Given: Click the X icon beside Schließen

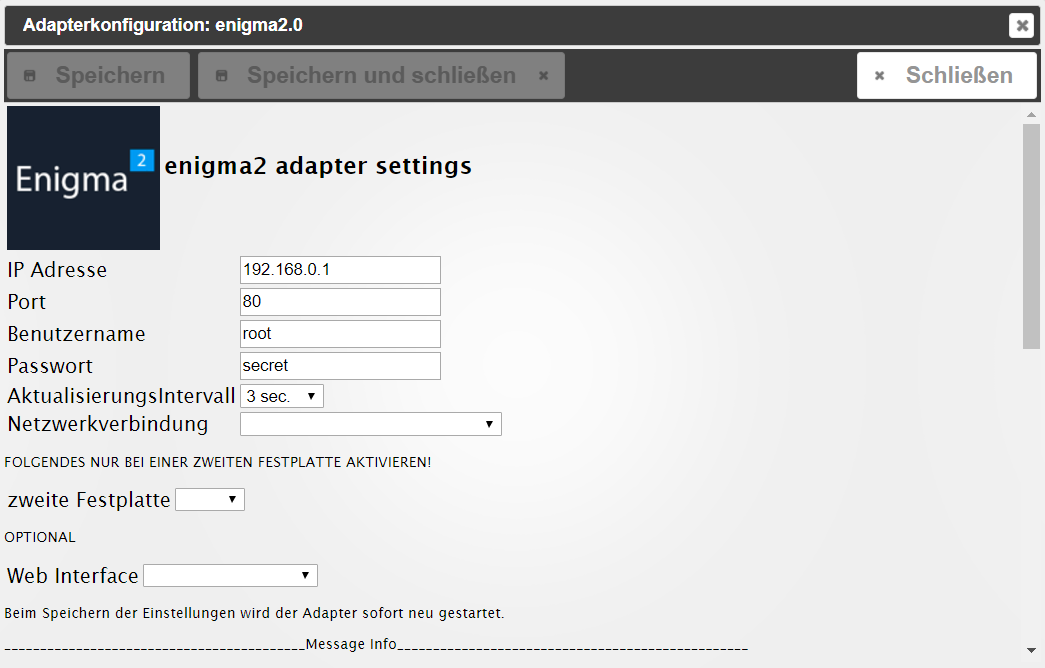Looking at the screenshot, I should coord(880,75).
